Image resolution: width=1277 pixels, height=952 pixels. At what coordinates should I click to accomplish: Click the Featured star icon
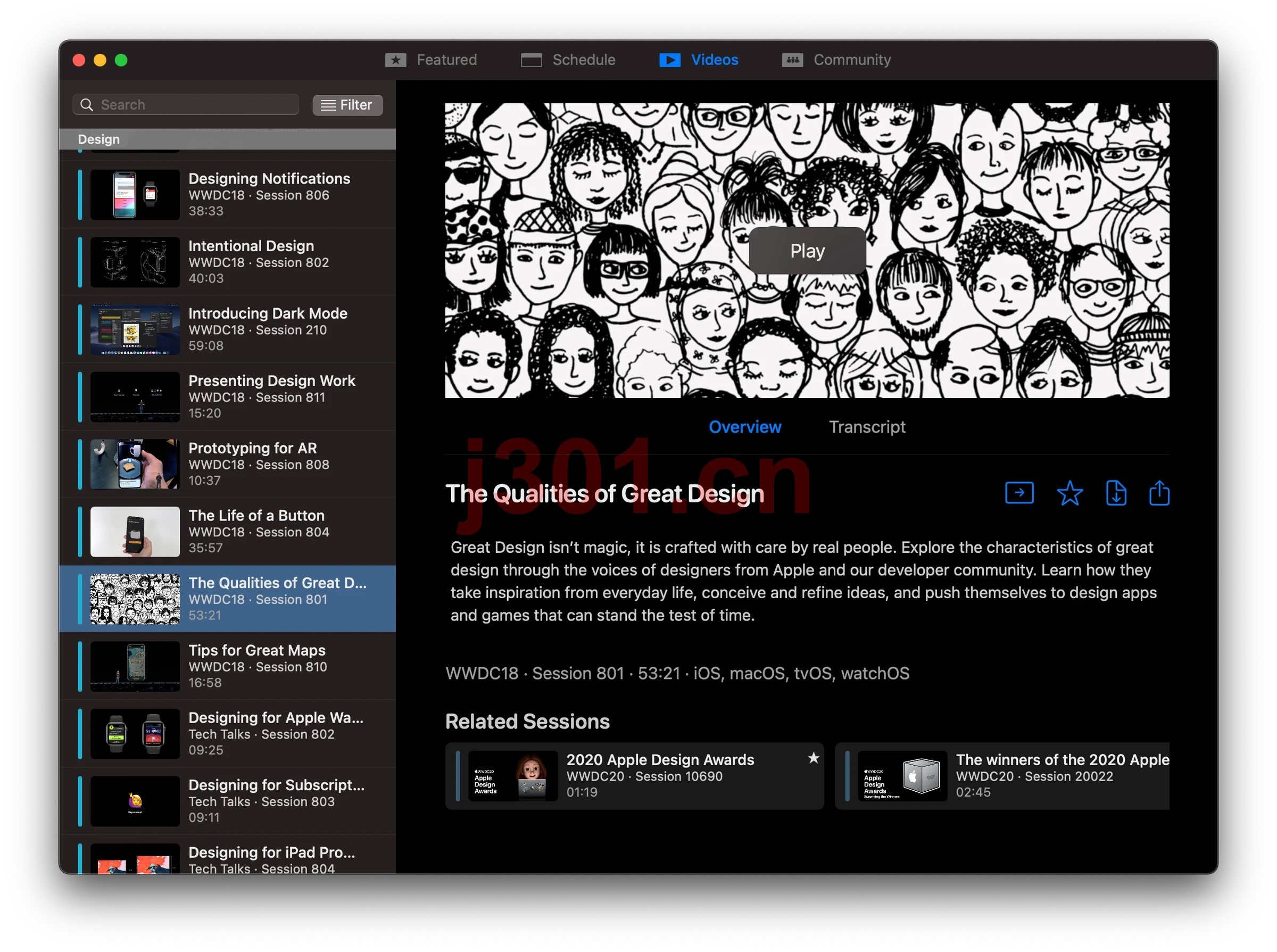pyautogui.click(x=395, y=60)
